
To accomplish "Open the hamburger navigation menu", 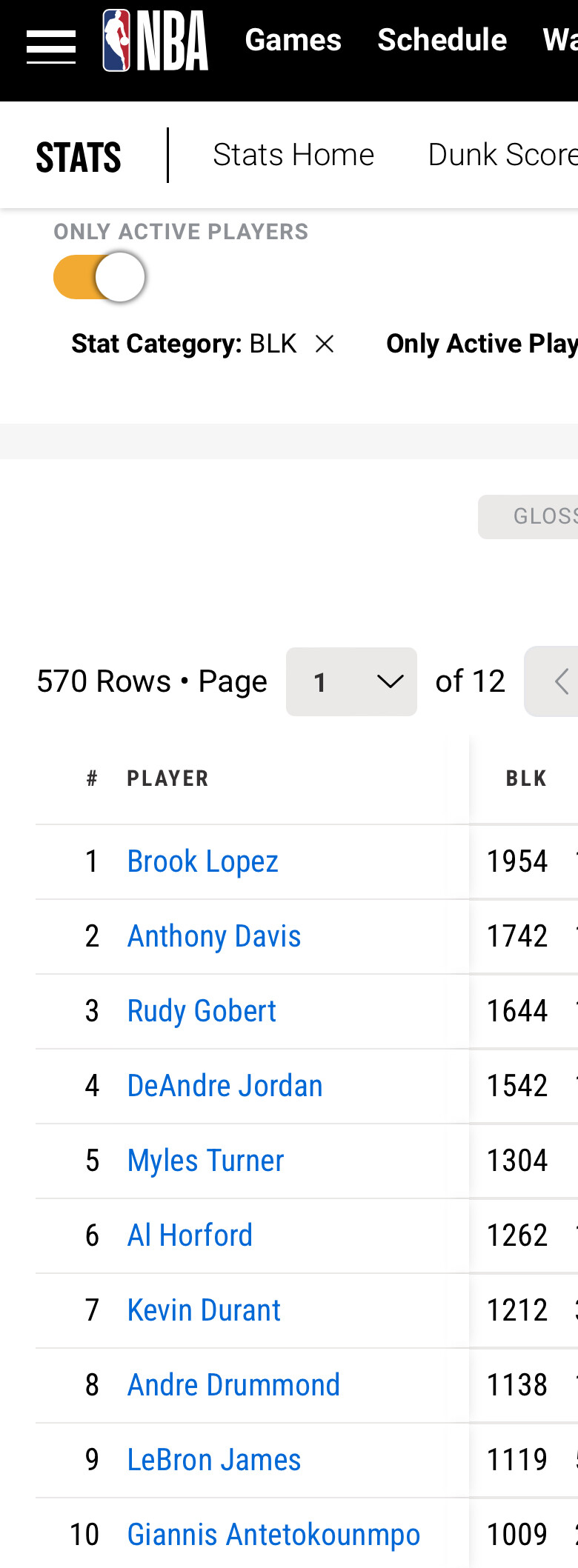I will coord(51,47).
